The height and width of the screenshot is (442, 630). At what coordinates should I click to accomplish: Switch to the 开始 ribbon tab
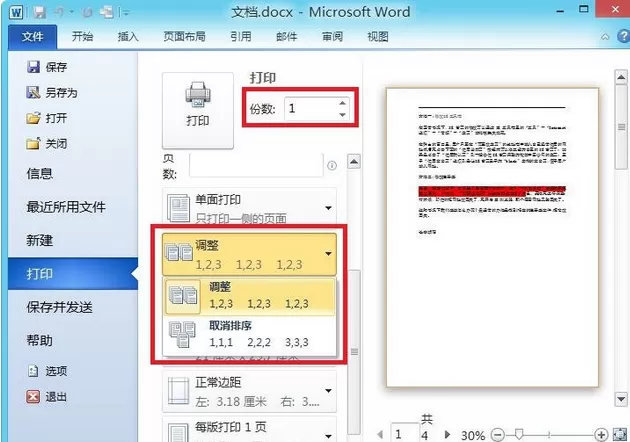point(82,37)
